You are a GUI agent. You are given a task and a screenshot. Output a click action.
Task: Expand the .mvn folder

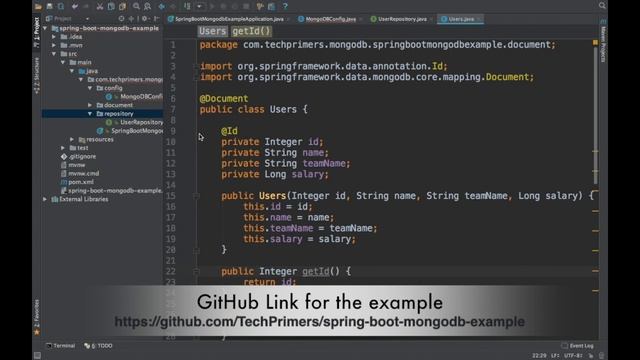54,45
